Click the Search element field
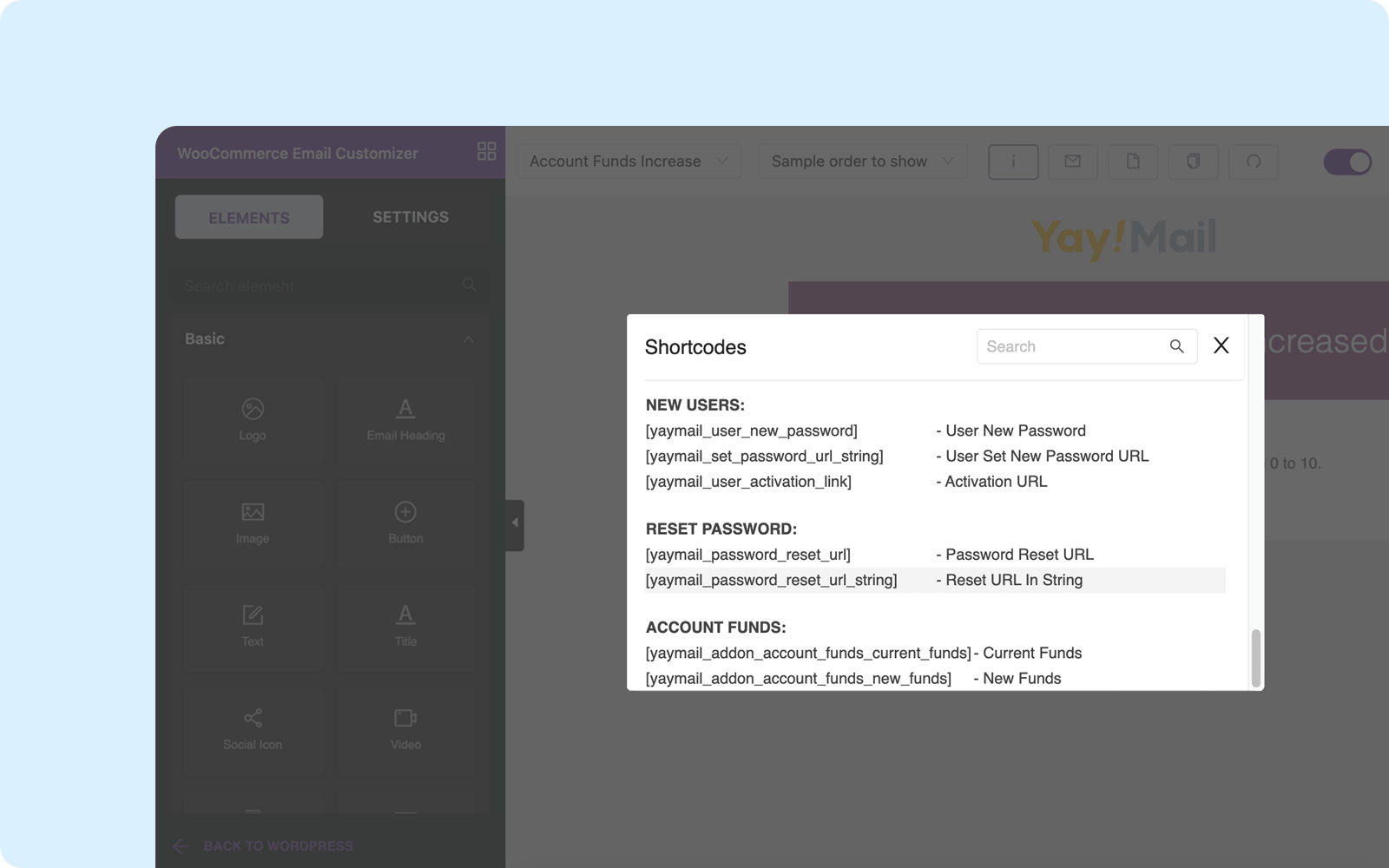This screenshot has height=868, width=1389. (330, 285)
